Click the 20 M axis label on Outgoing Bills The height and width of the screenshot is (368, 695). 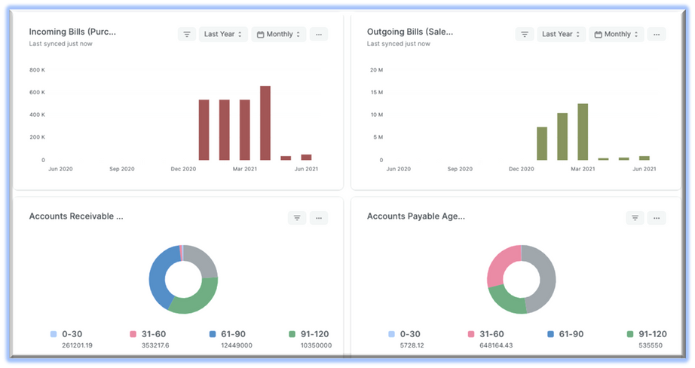[377, 70]
